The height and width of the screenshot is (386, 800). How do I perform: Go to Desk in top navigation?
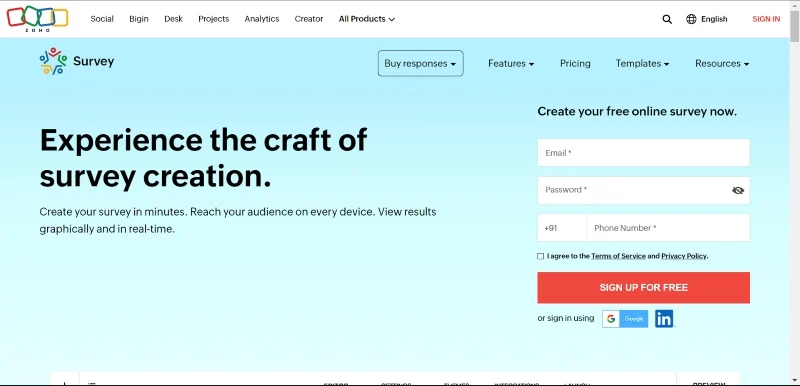pos(173,19)
